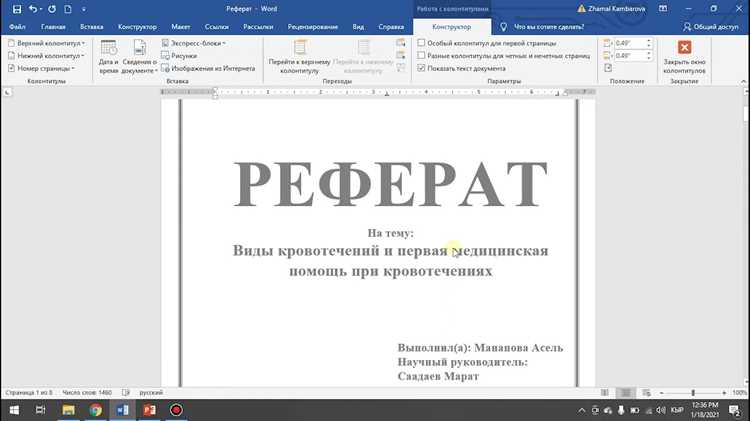This screenshot has width=750, height=421.
Task: Open PowerPoint from taskbar
Action: tap(150, 410)
